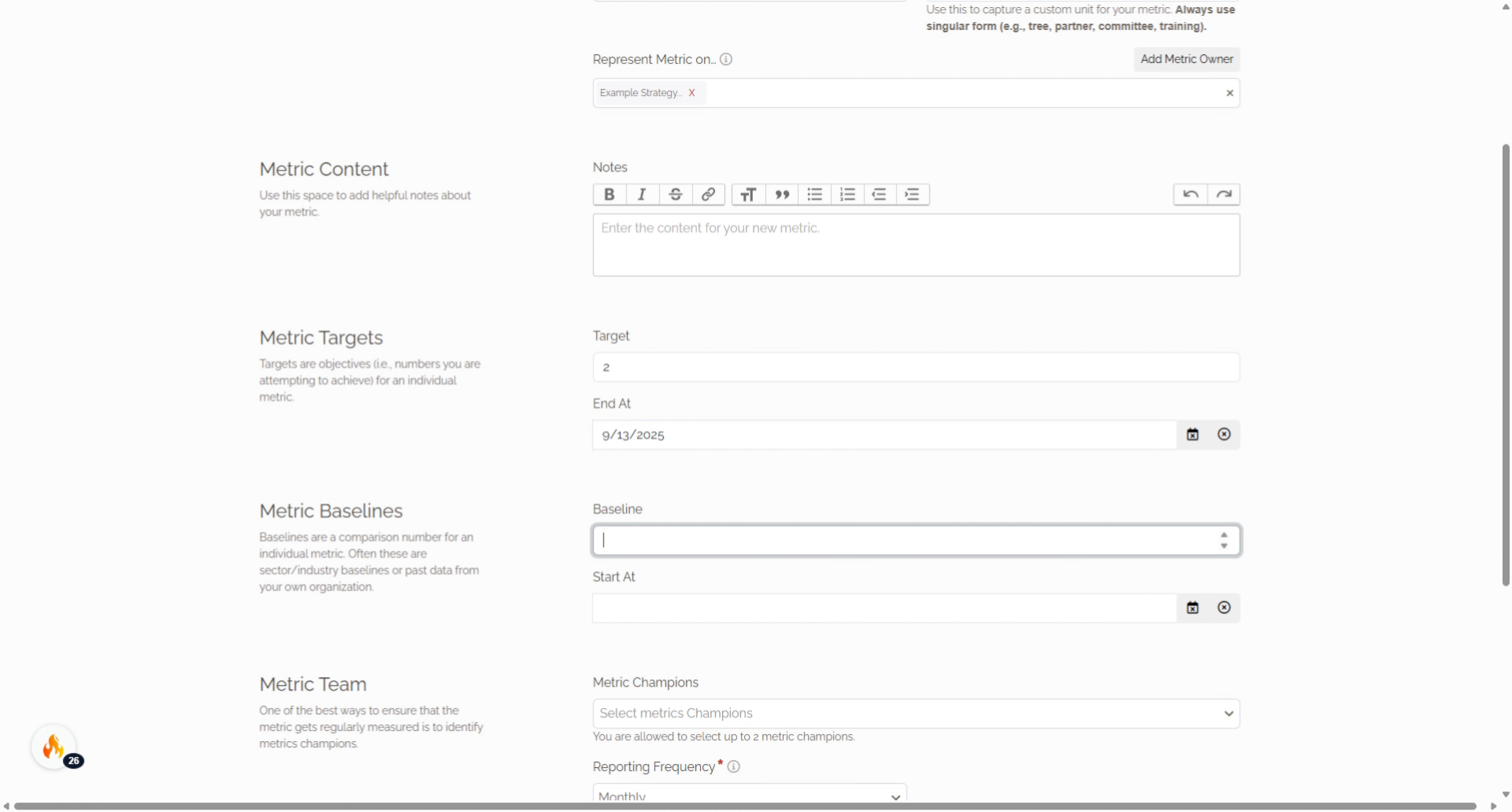1512x812 pixels.
Task: Focus the Notes content text area
Action: click(916, 245)
